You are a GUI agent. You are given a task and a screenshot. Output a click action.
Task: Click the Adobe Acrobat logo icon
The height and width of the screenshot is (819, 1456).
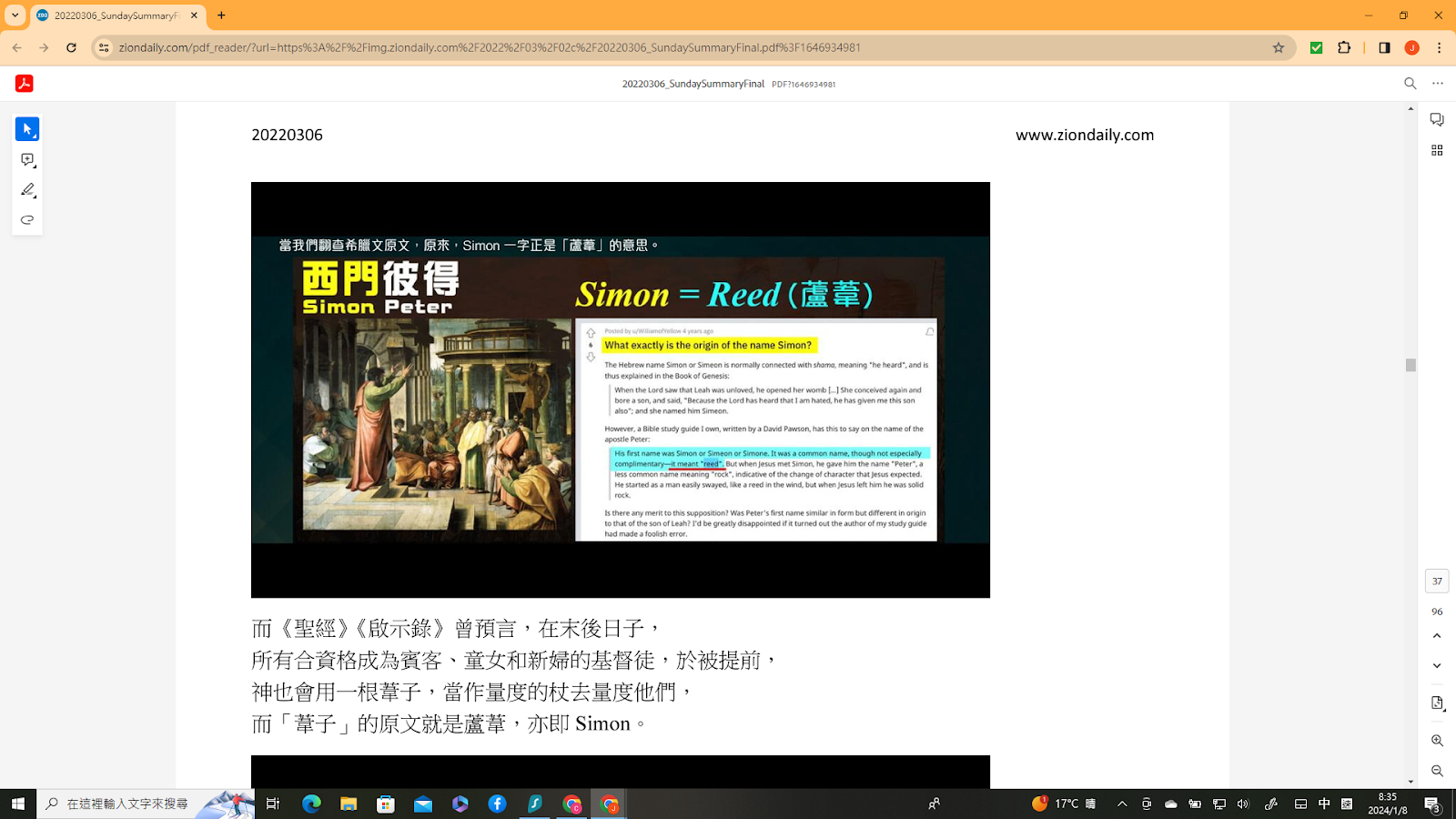click(x=25, y=84)
